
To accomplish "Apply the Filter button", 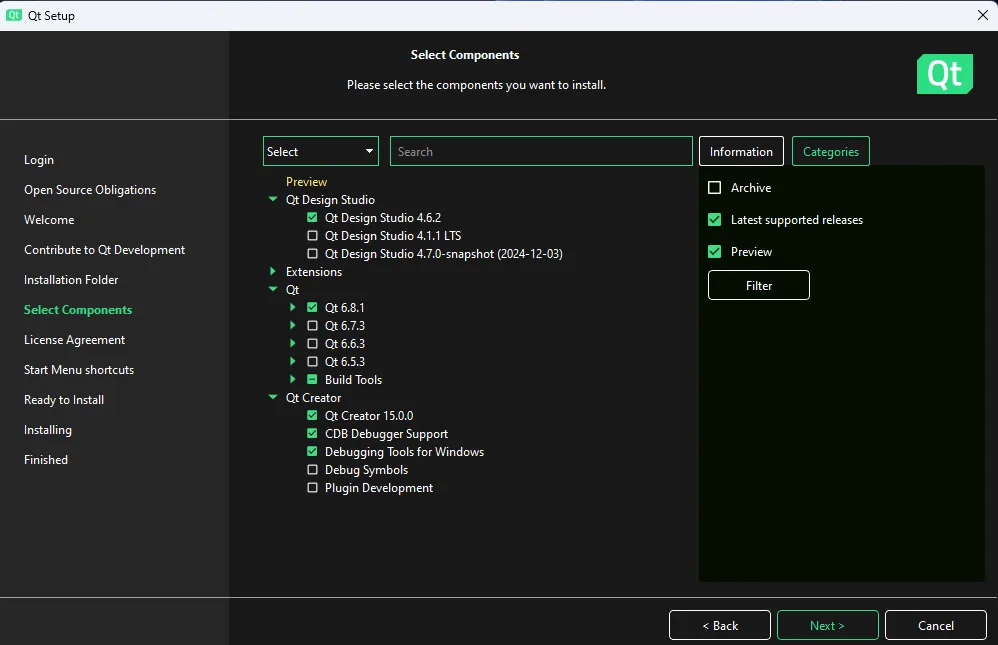I will coord(759,285).
